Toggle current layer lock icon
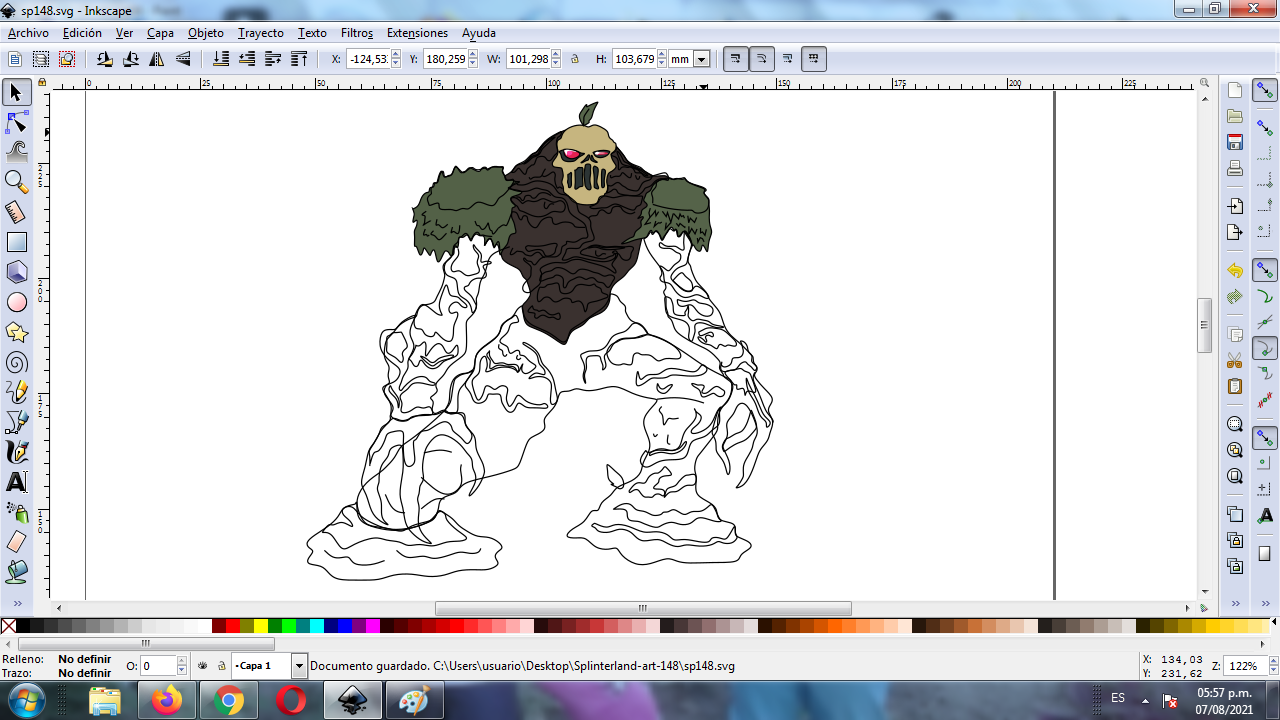 point(221,665)
